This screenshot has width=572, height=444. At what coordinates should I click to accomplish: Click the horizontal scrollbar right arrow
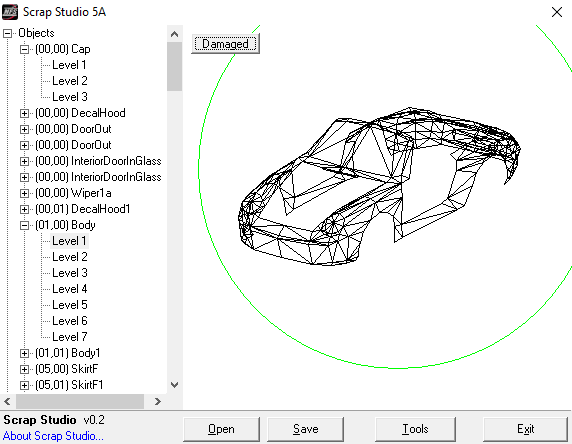[158, 402]
